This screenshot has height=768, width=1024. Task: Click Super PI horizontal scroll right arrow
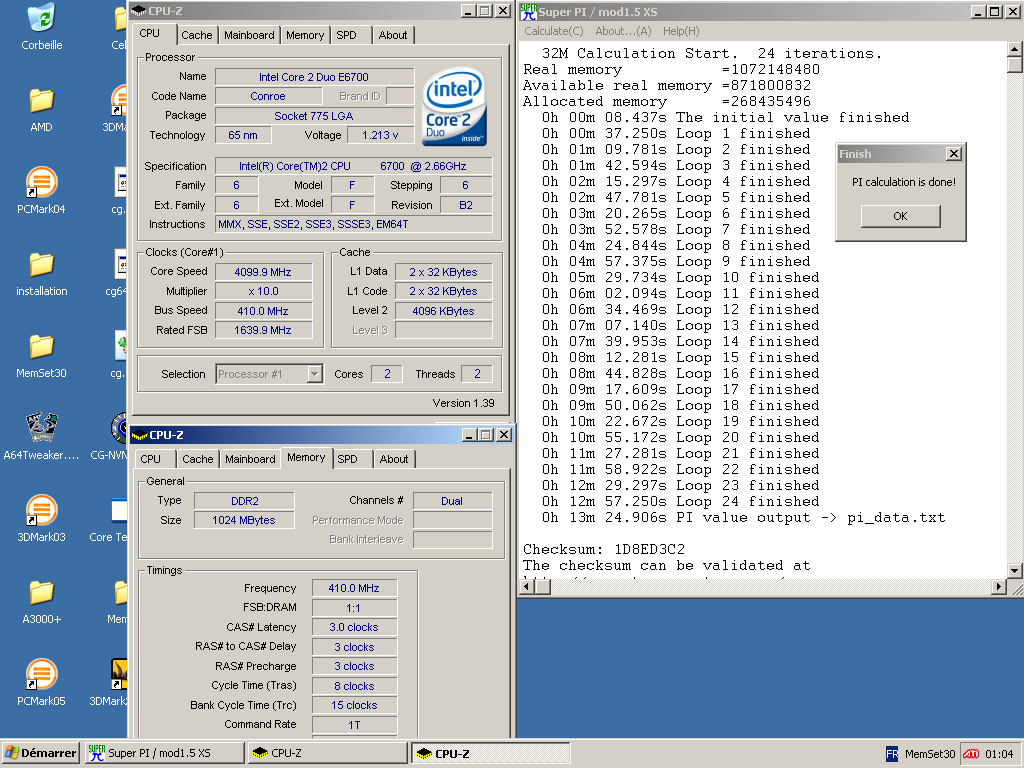click(x=998, y=587)
